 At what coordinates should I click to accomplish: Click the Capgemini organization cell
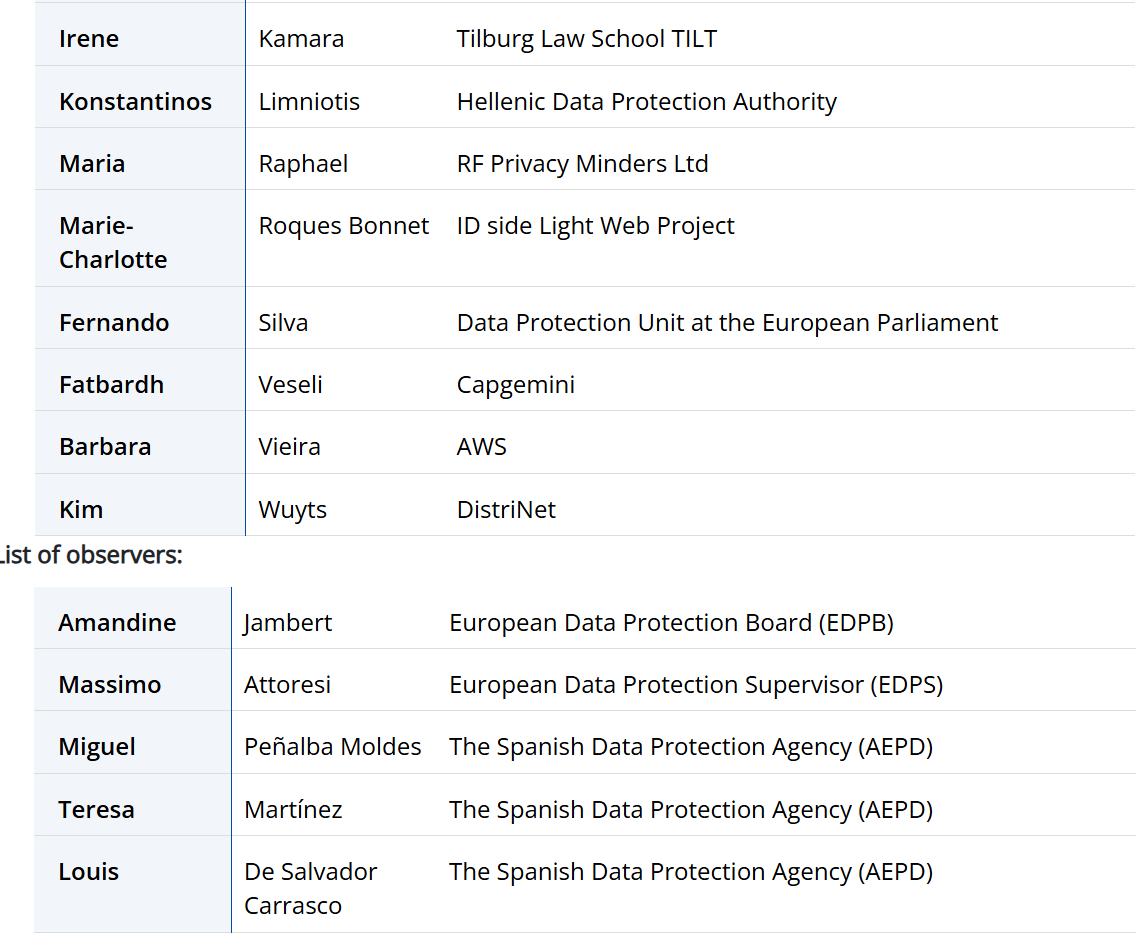pyautogui.click(x=515, y=385)
